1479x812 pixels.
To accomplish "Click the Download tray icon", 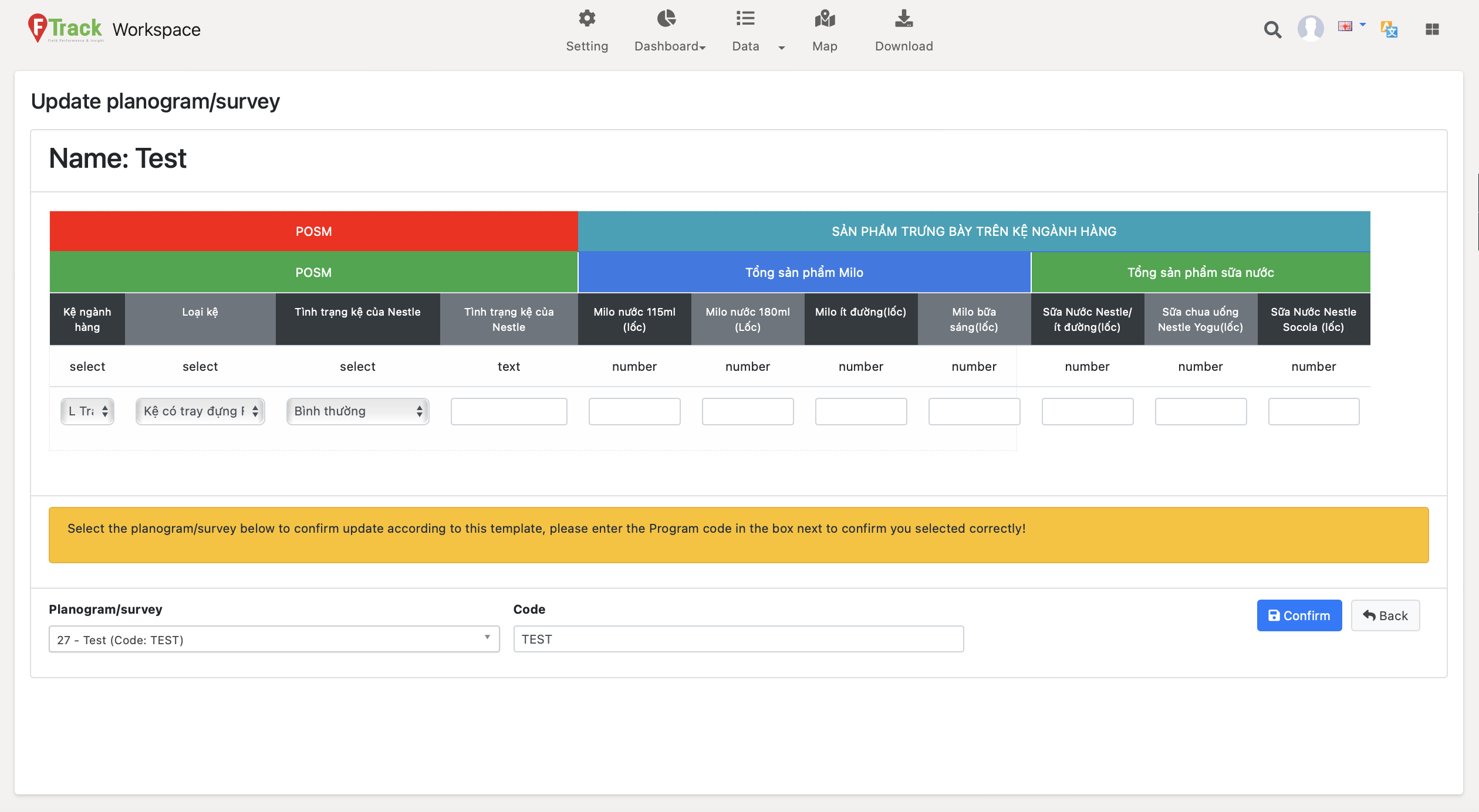I will tap(904, 19).
